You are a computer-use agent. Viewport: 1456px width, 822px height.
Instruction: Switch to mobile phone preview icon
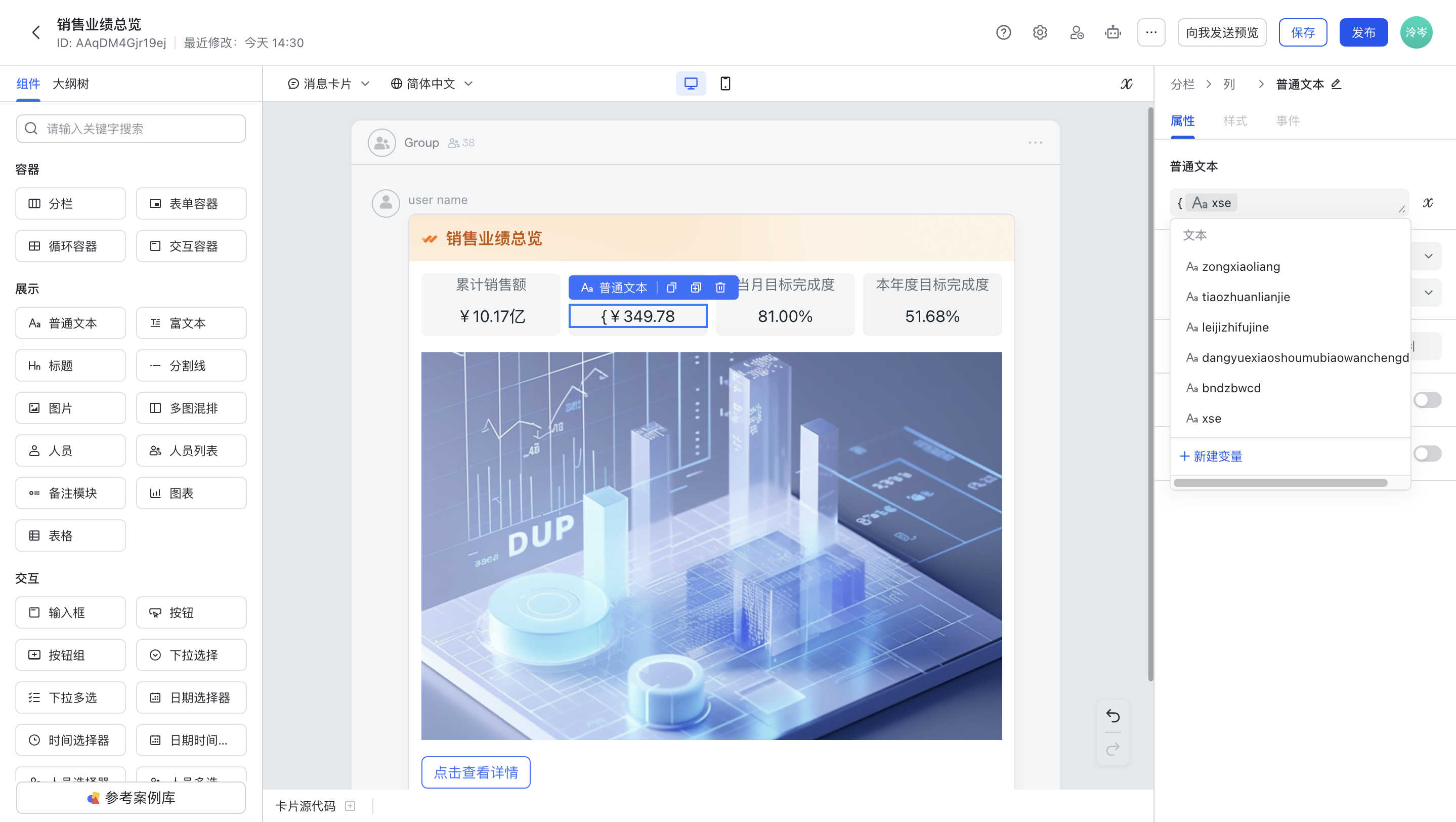pos(725,84)
